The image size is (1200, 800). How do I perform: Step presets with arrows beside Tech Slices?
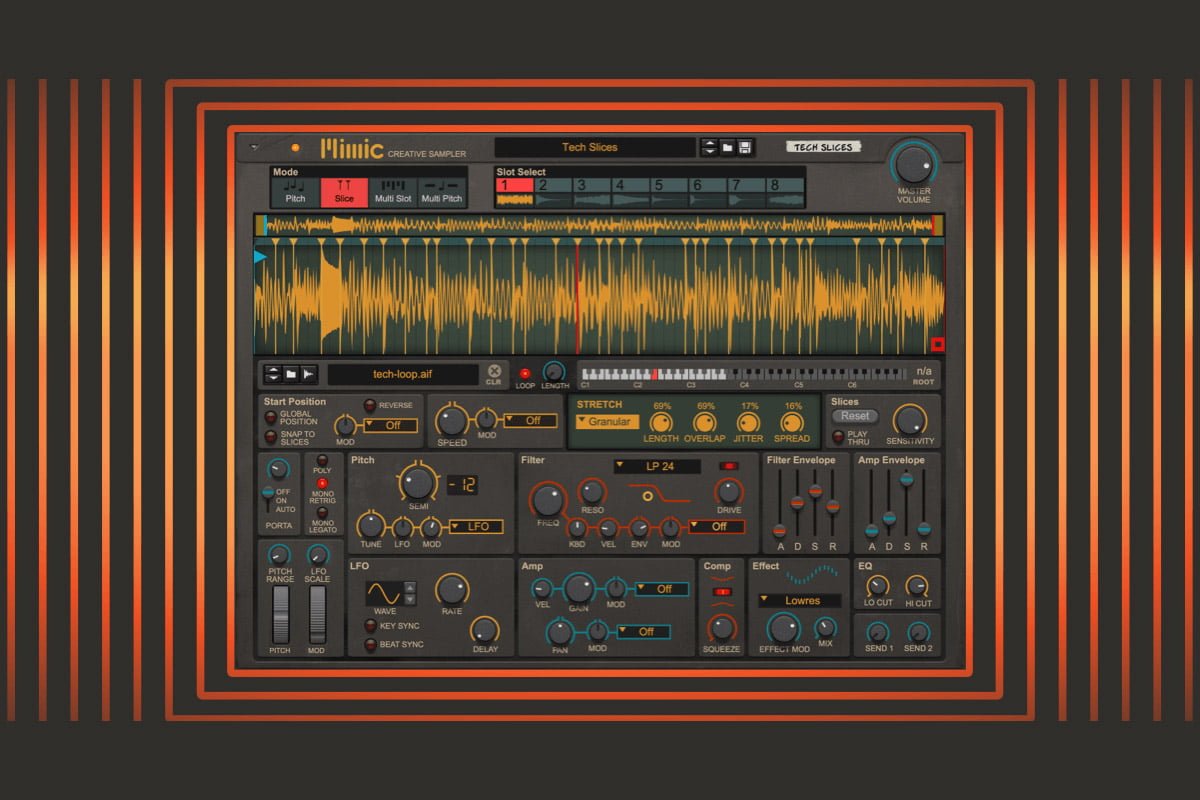click(x=710, y=148)
